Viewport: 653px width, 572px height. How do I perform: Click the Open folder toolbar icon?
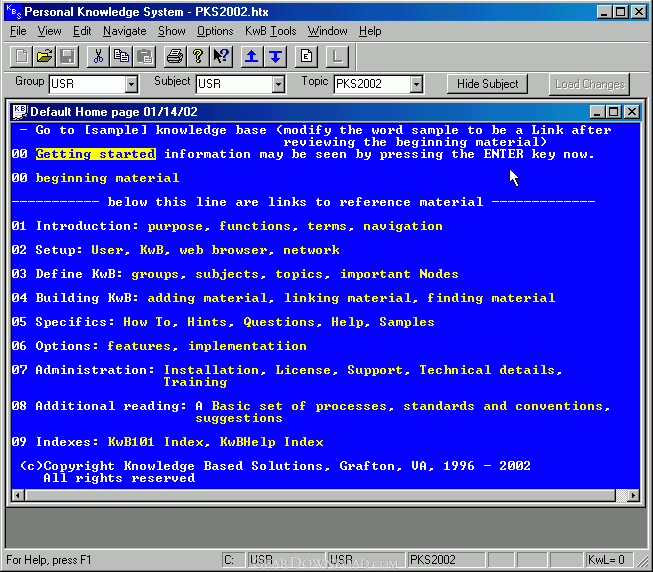(44, 56)
